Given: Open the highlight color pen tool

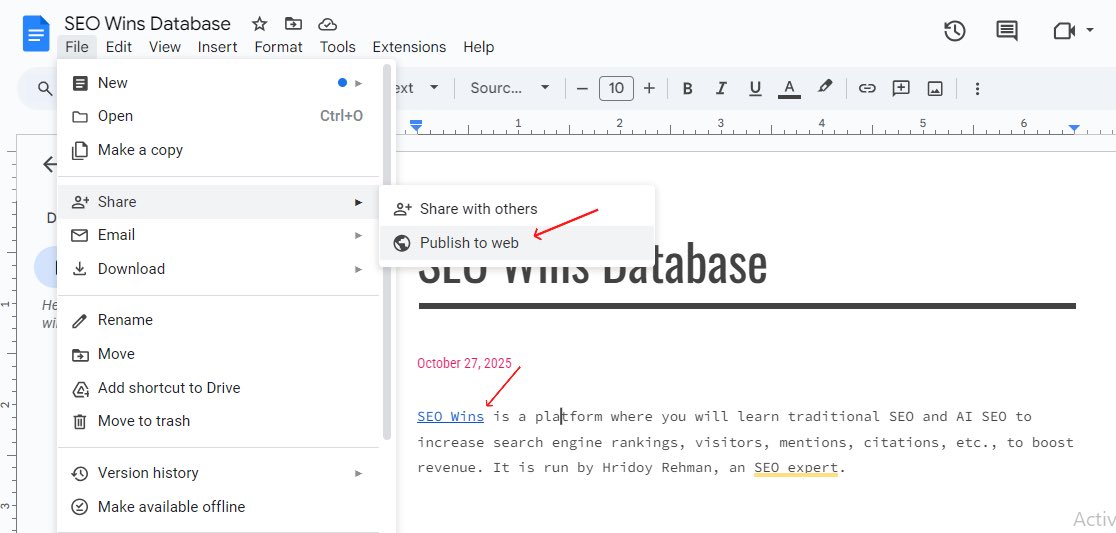Looking at the screenshot, I should point(825,87).
